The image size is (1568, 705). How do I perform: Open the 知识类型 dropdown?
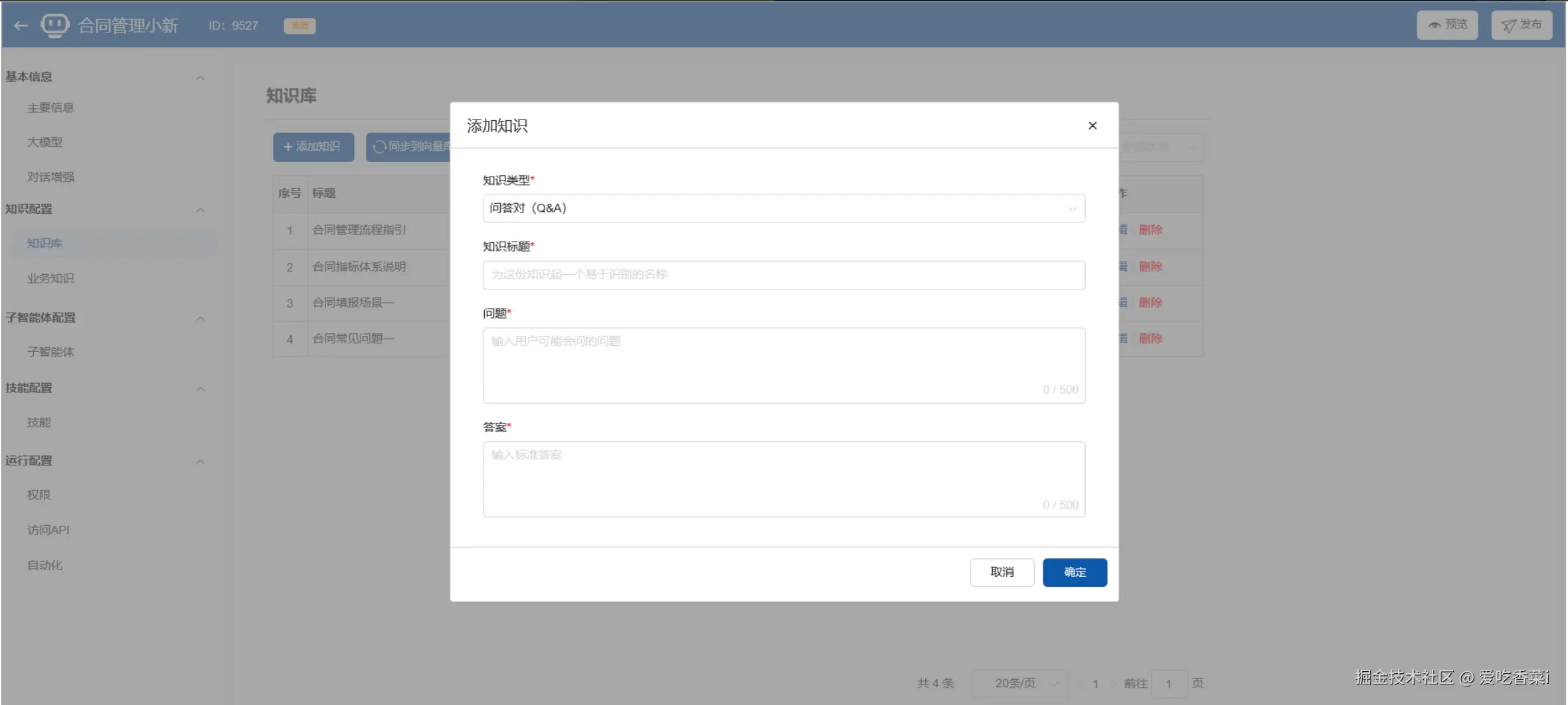(x=784, y=208)
